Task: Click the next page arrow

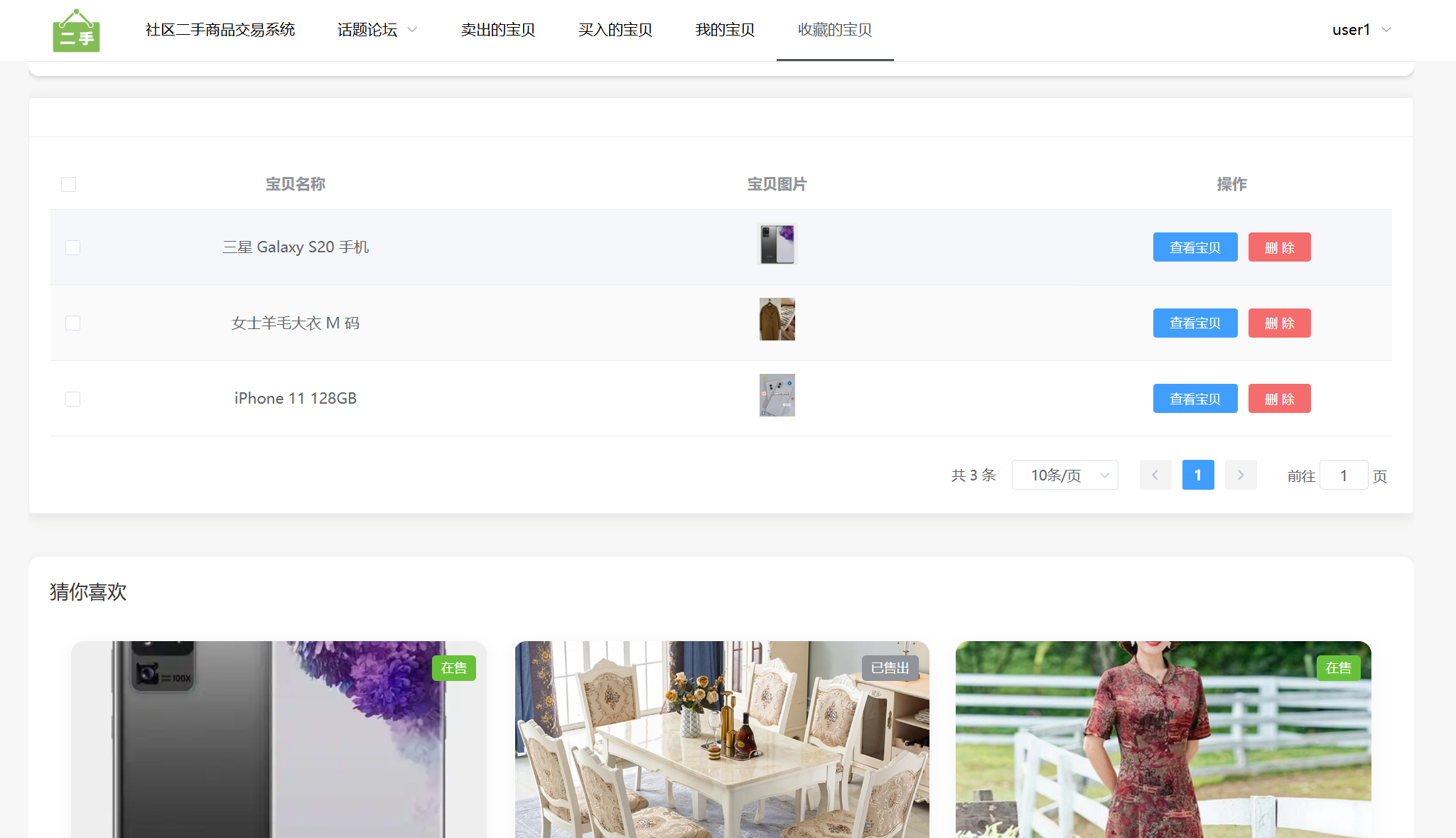Action: click(1241, 476)
